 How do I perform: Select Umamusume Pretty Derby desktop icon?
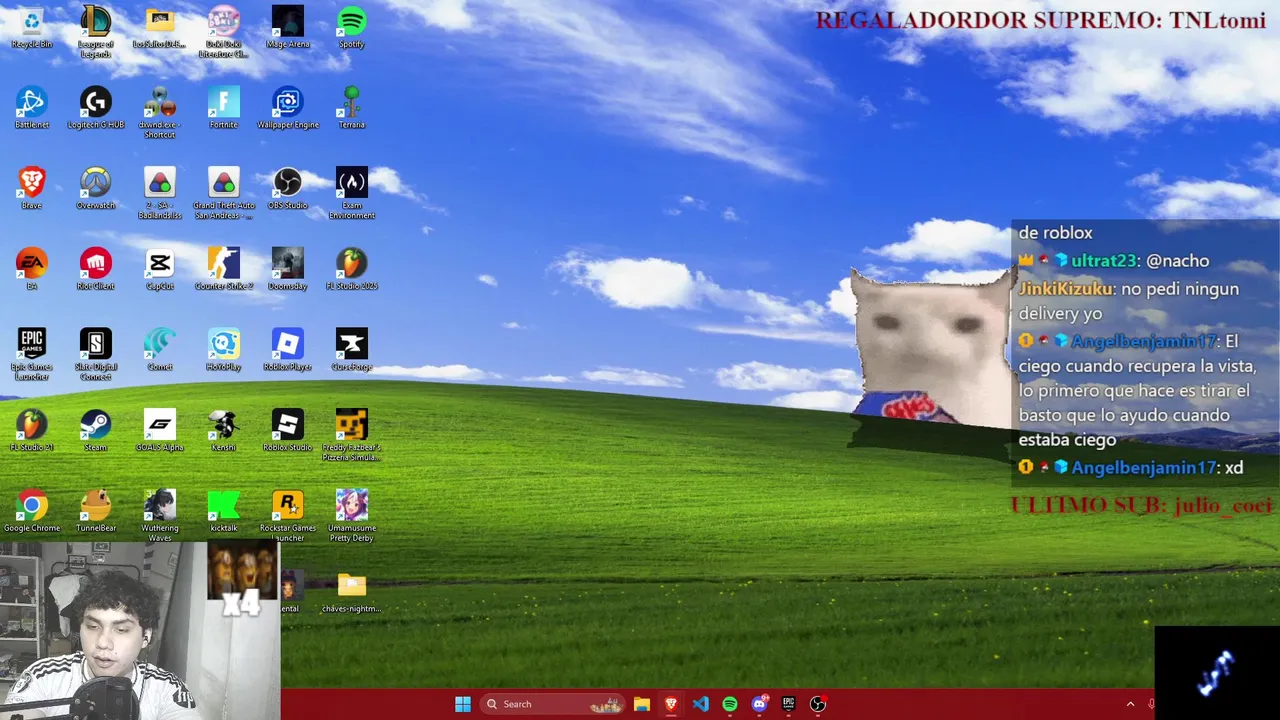click(x=352, y=517)
